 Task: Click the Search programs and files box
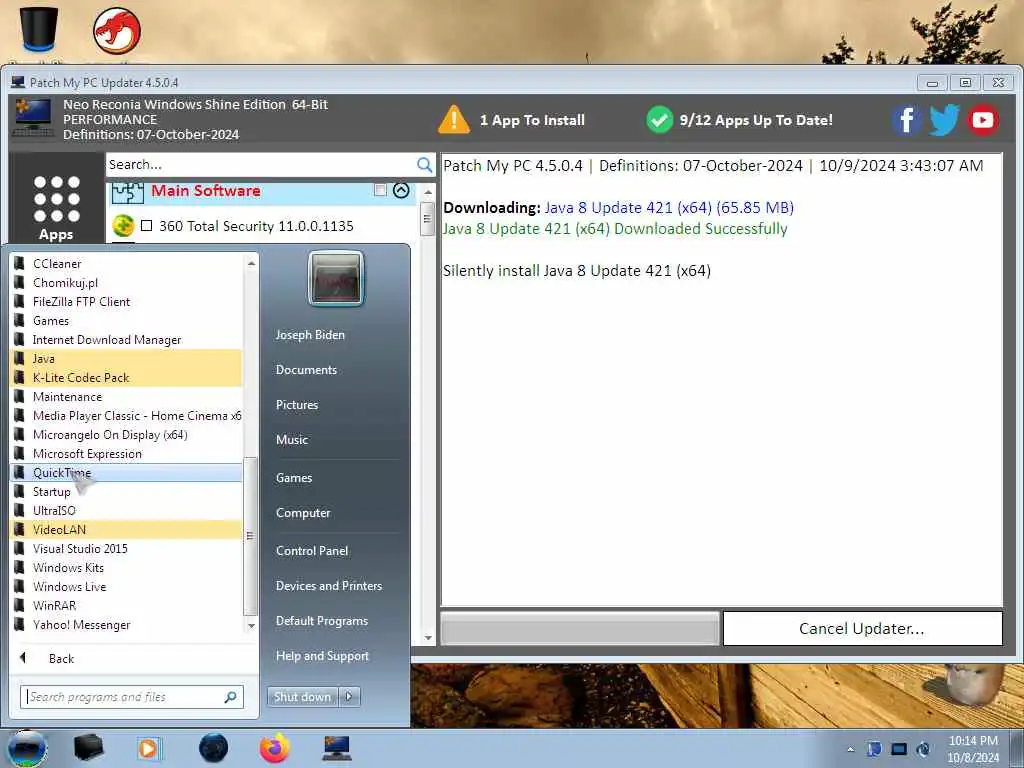click(133, 697)
